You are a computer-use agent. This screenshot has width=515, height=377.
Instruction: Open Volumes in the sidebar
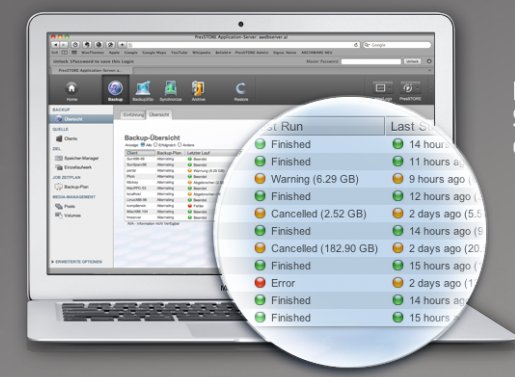(x=68, y=215)
